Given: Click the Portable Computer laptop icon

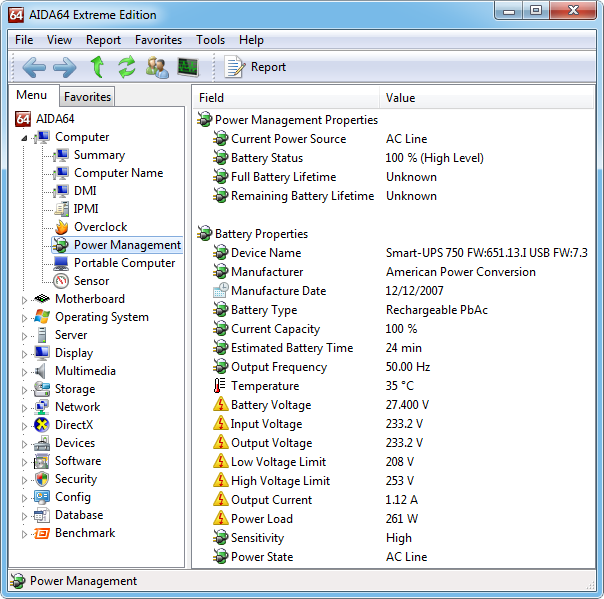Looking at the screenshot, I should click(x=61, y=263).
